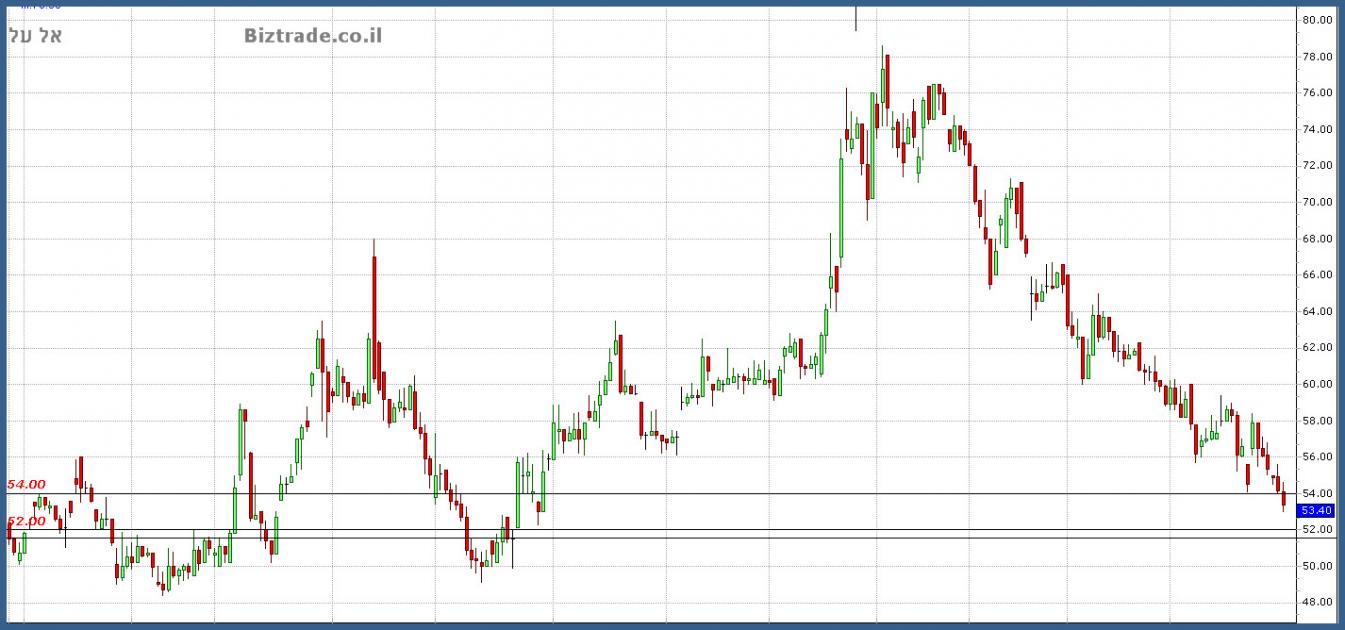Click the 48.00 label on price axis

click(x=1316, y=602)
